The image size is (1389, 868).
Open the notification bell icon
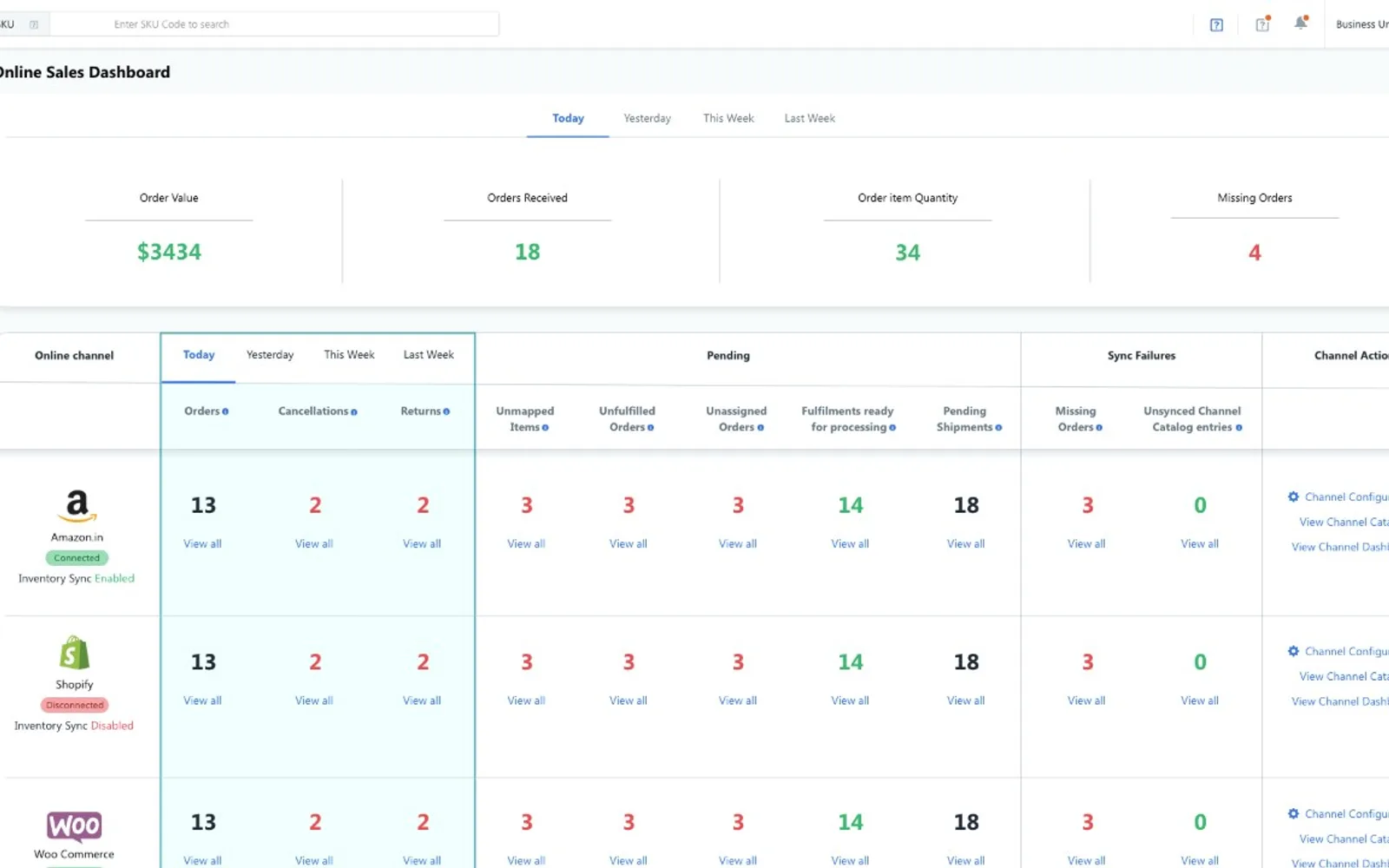pos(1300,23)
